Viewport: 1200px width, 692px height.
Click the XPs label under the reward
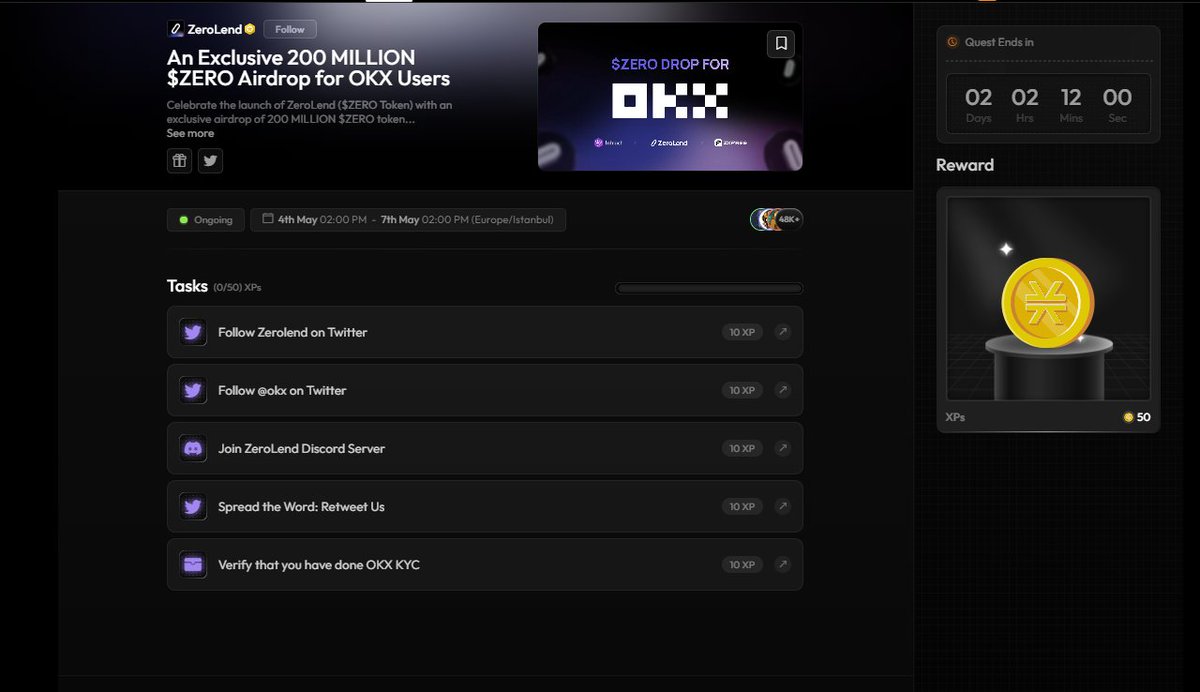955,417
